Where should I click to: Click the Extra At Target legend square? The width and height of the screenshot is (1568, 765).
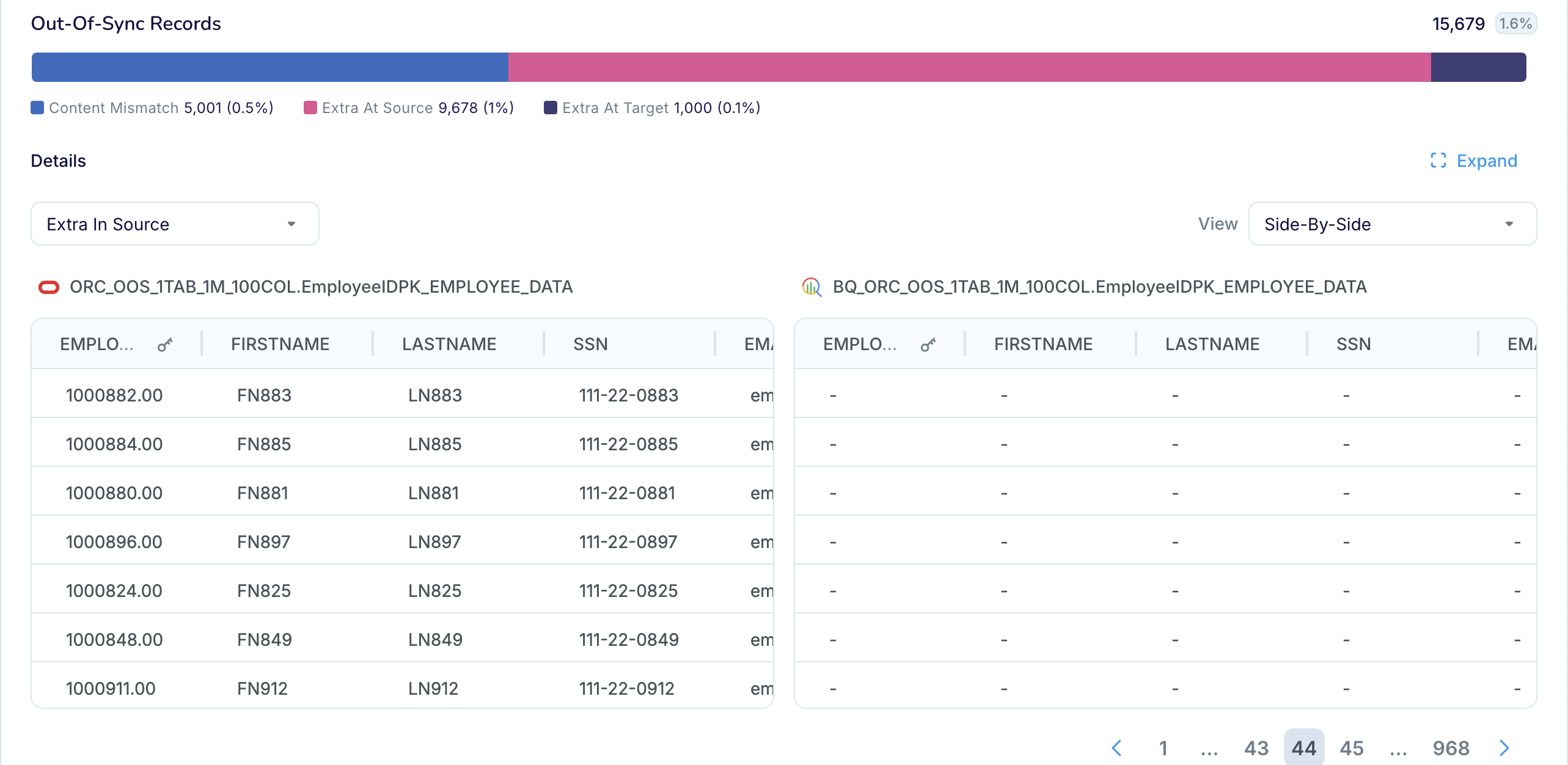(551, 107)
